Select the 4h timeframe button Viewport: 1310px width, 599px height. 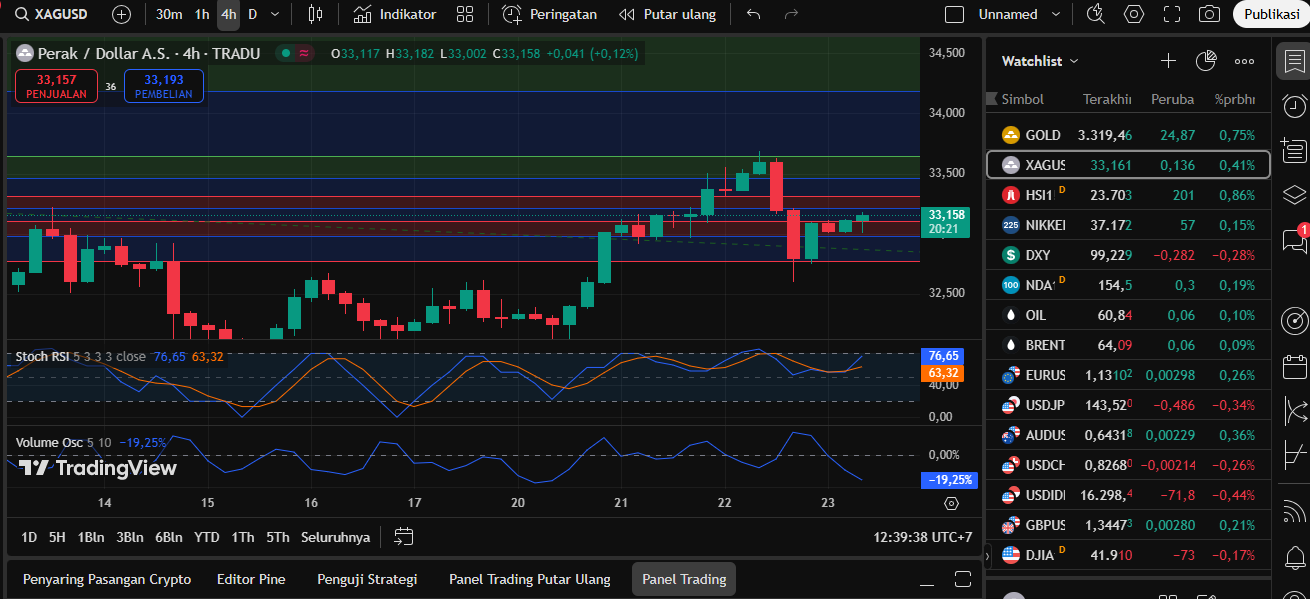229,15
